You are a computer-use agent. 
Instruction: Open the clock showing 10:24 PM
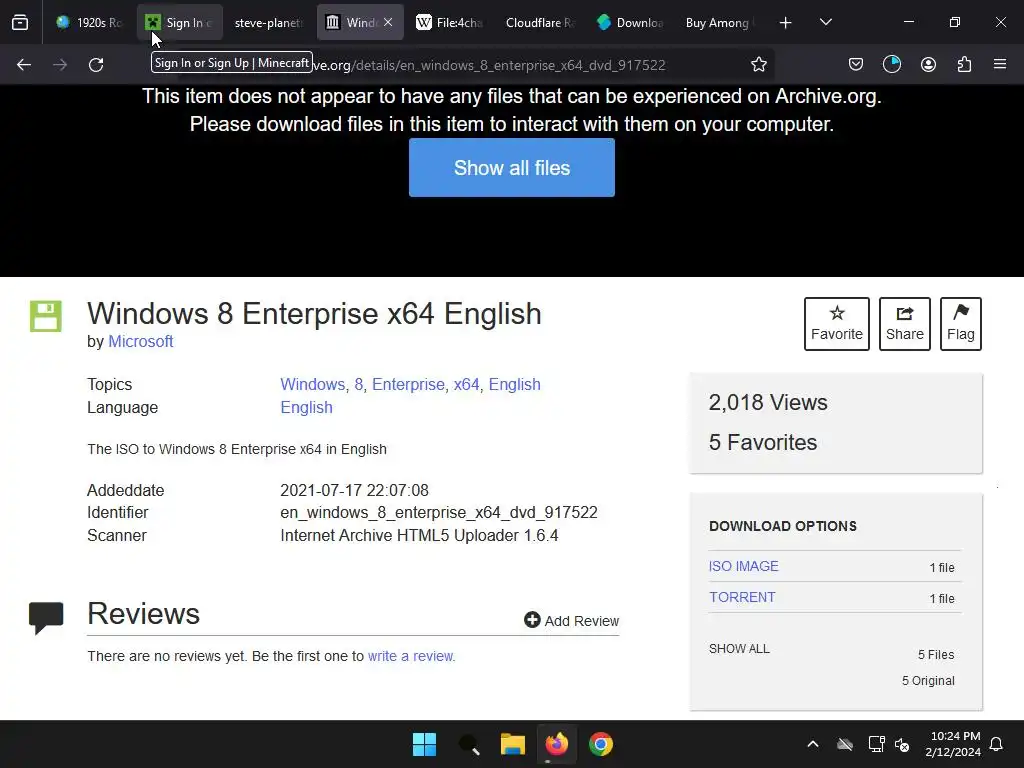point(953,744)
